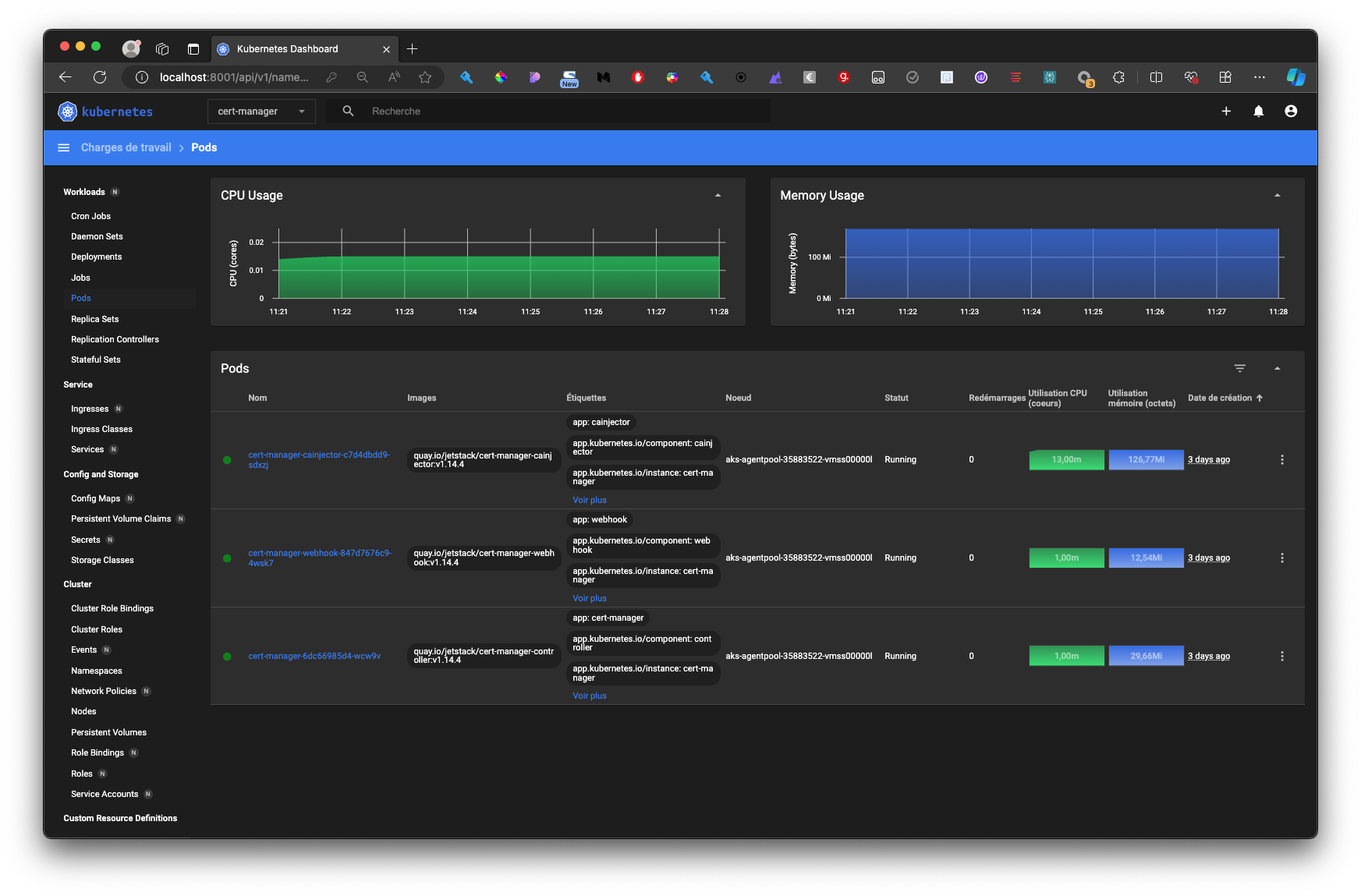Open the cert-manager namespace dropdown
1361x896 pixels.
261,112
